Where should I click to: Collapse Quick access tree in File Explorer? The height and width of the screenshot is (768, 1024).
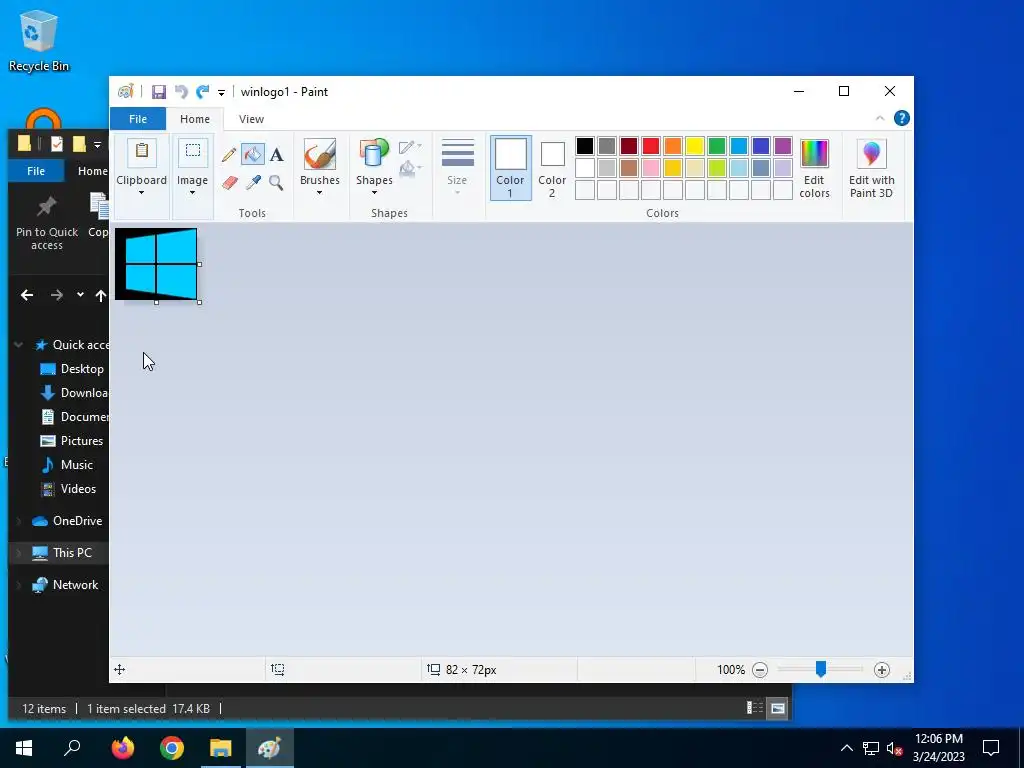(19, 345)
